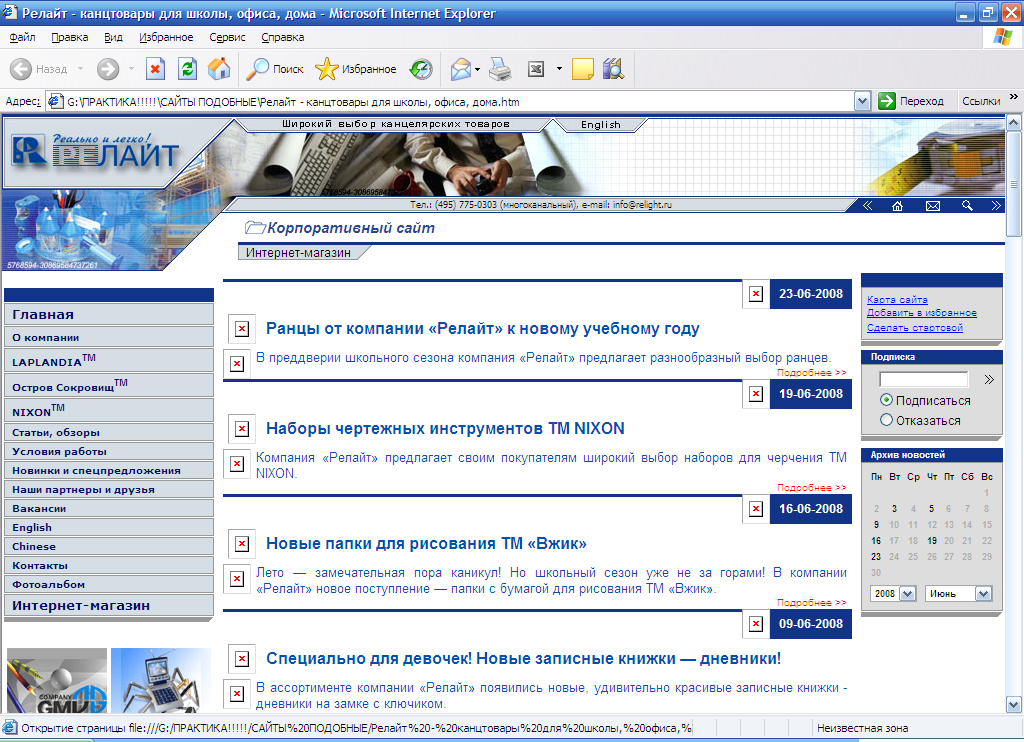
Task: Click the address bar URL field
Action: pyautogui.click(x=451, y=101)
